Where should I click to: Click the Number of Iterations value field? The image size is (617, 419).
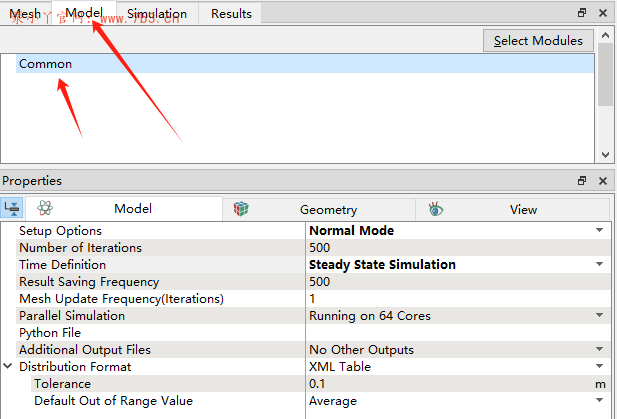[450, 248]
